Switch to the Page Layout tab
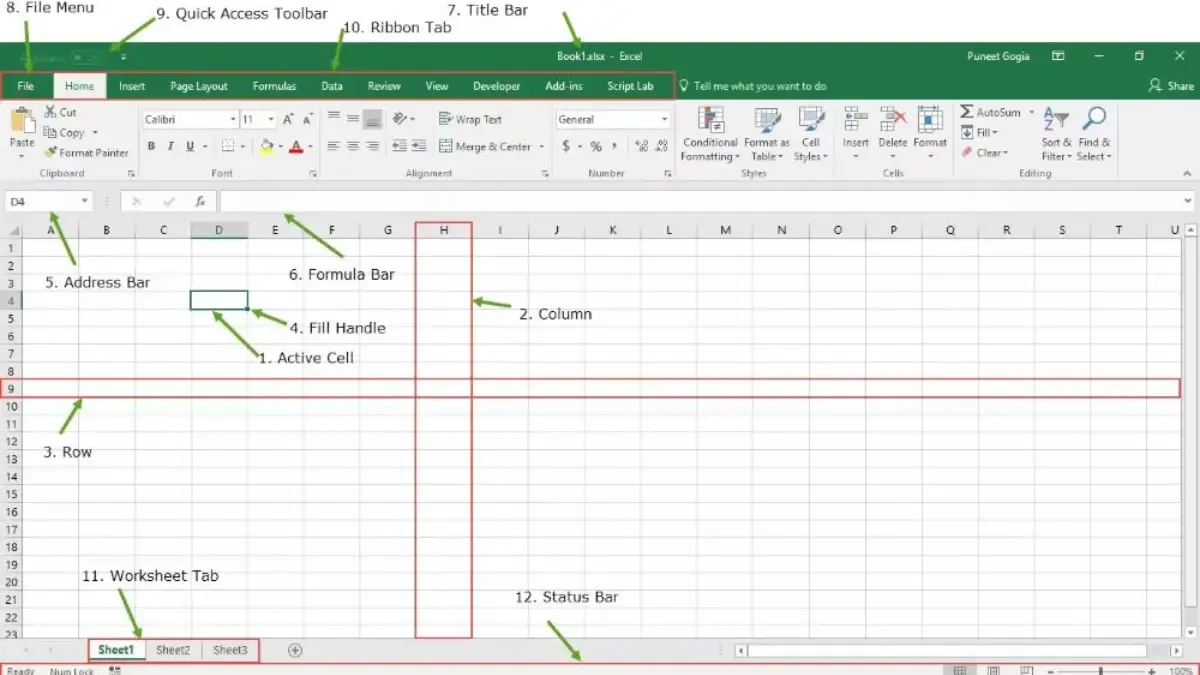The image size is (1200, 675). coord(198,86)
